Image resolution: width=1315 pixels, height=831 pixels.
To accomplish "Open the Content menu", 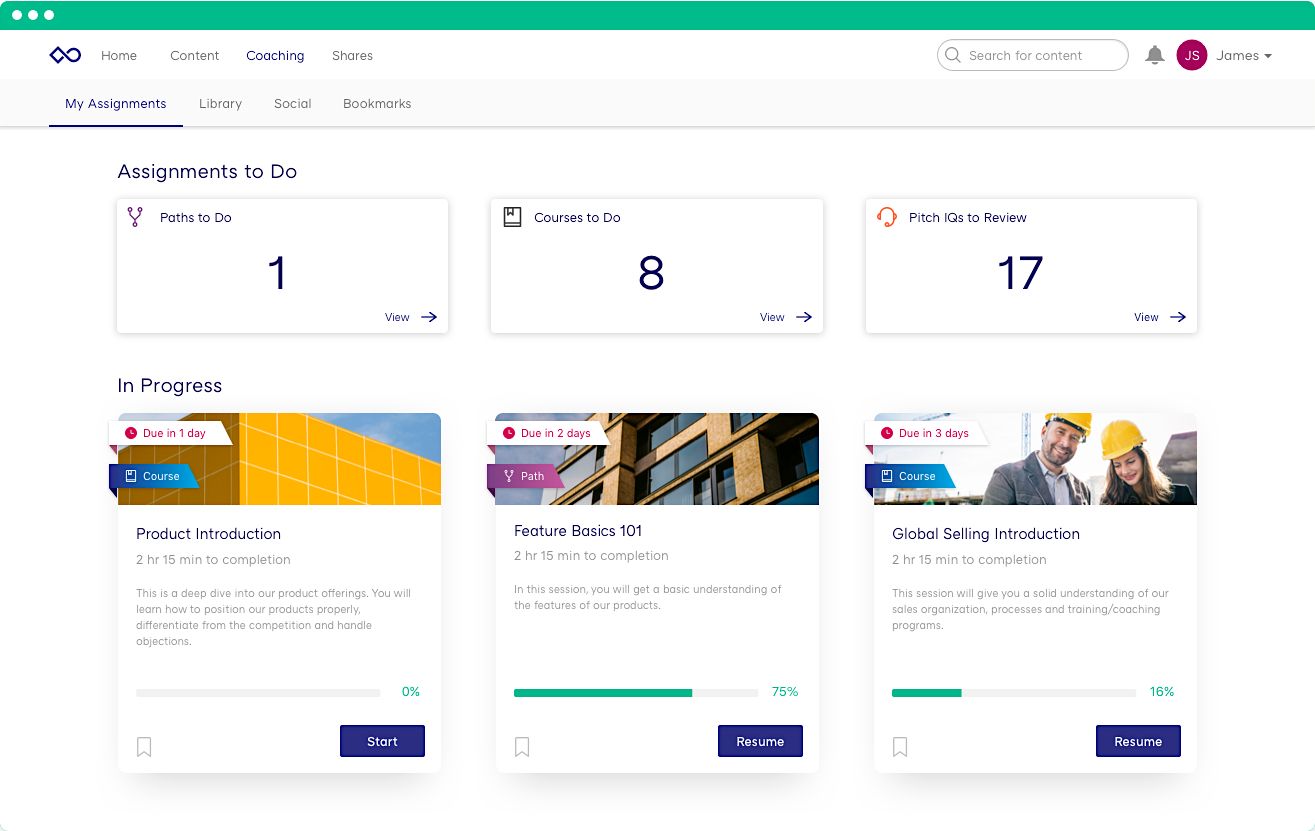I will (x=195, y=56).
